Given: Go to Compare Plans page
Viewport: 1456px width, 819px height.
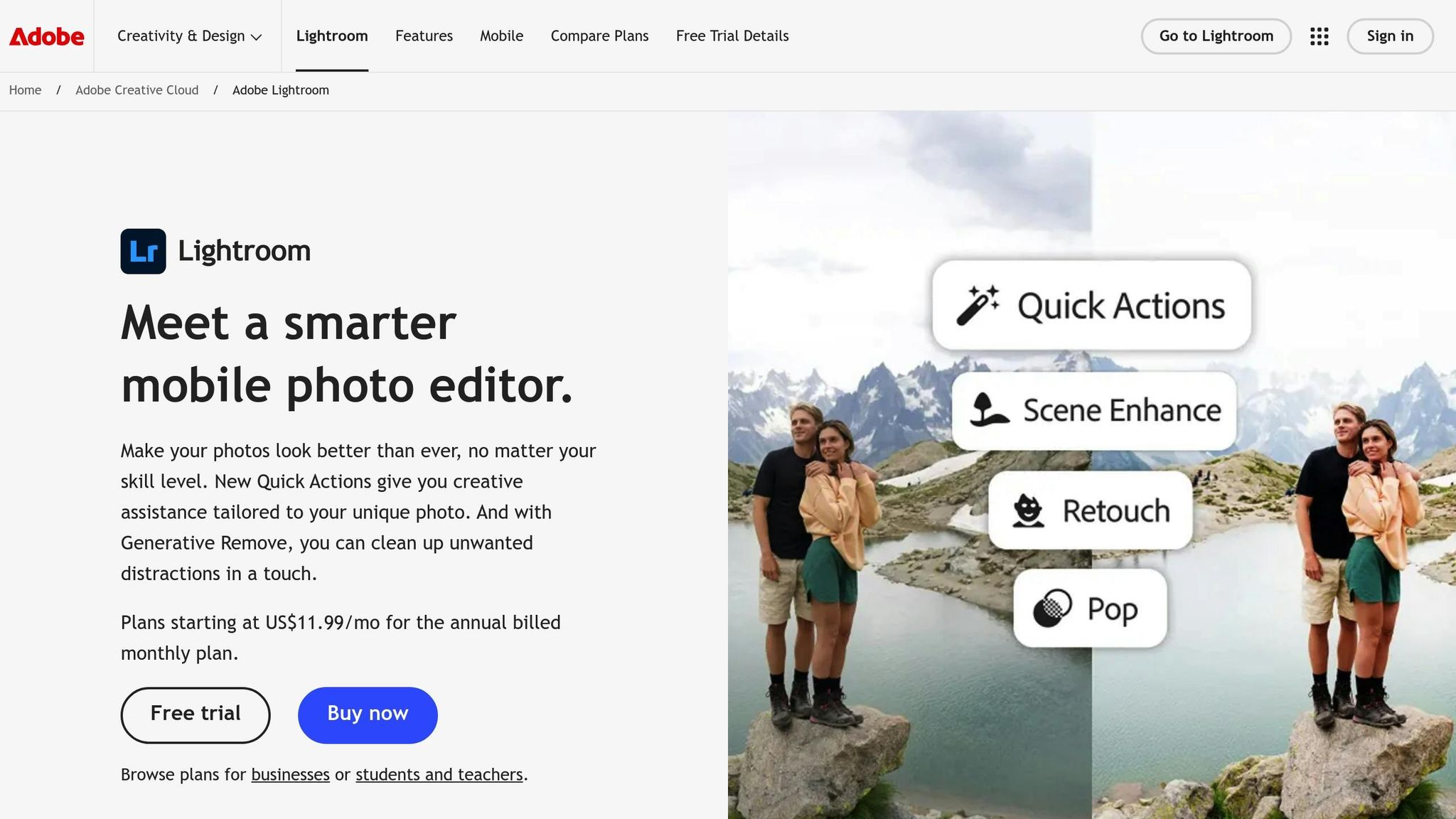Looking at the screenshot, I should [599, 36].
